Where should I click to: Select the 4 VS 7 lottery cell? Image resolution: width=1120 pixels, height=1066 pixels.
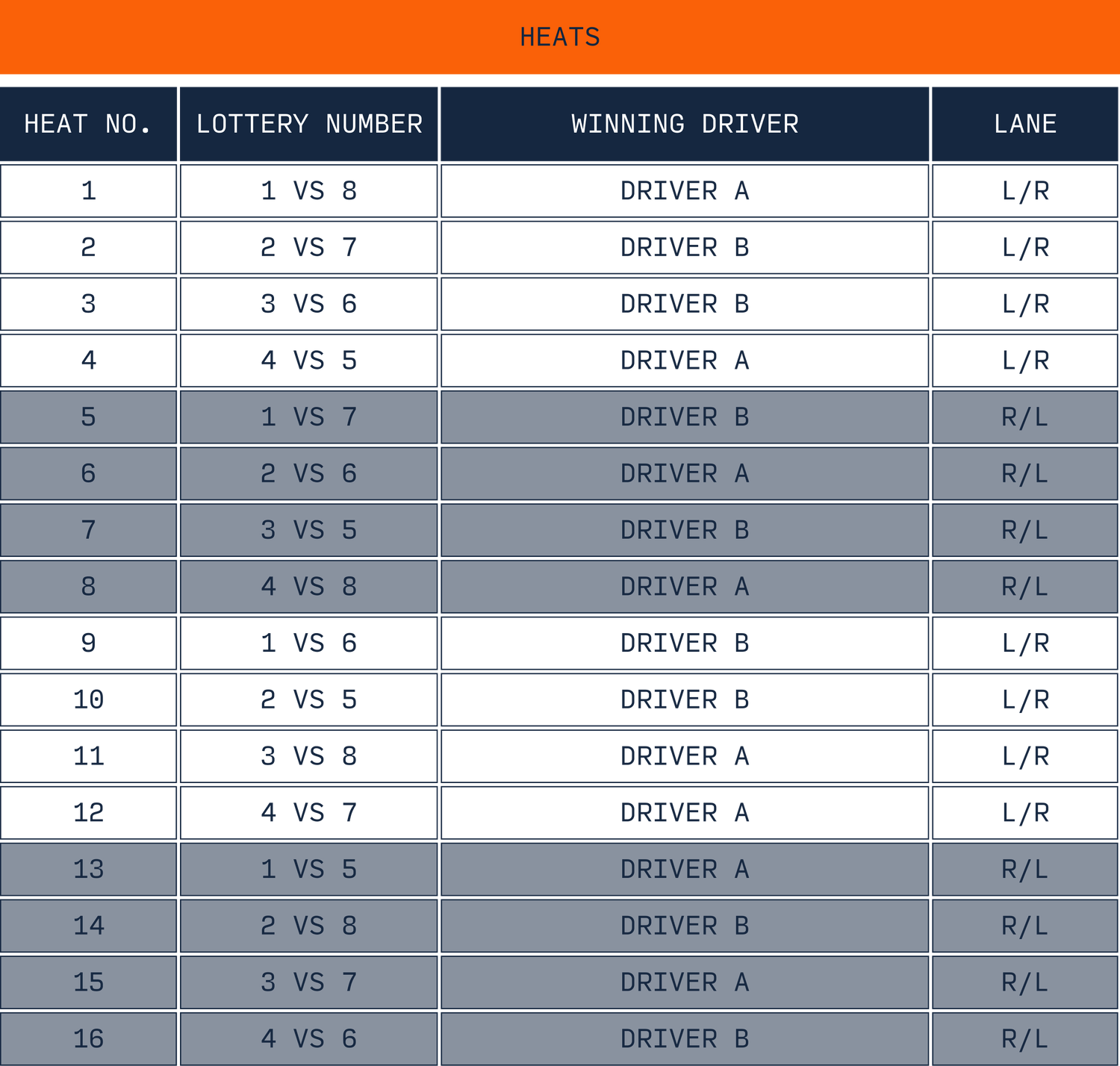click(308, 813)
